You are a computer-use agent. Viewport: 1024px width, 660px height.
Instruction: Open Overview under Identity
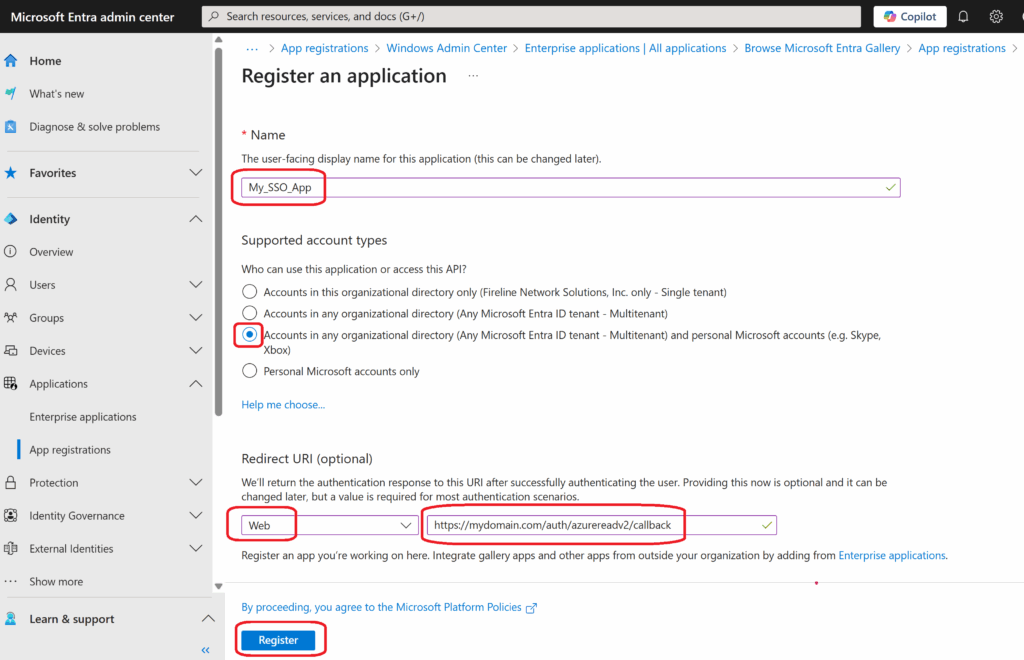pyautogui.click(x=51, y=251)
